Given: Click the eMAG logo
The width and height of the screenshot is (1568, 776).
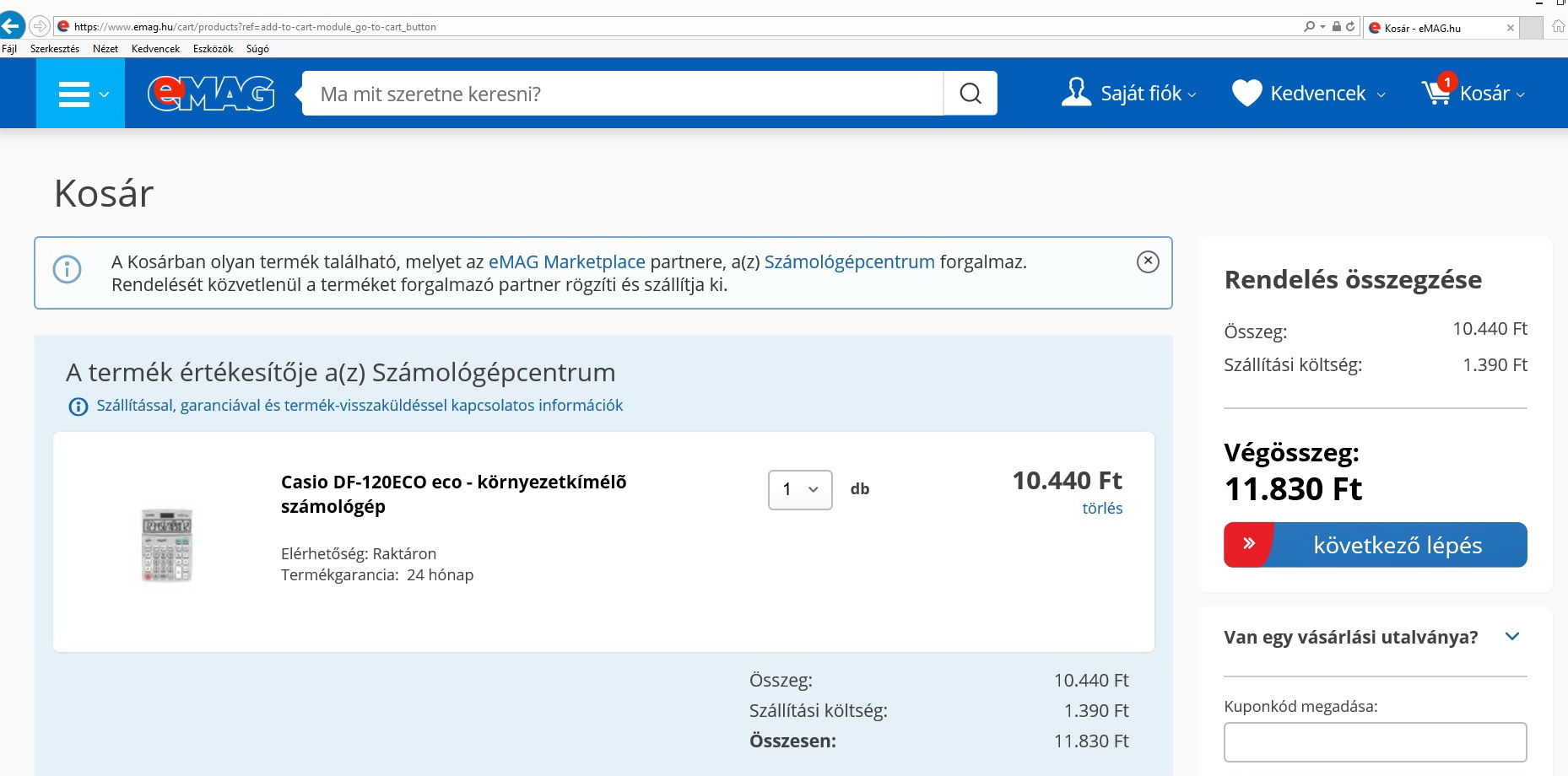Looking at the screenshot, I should tap(211, 93).
